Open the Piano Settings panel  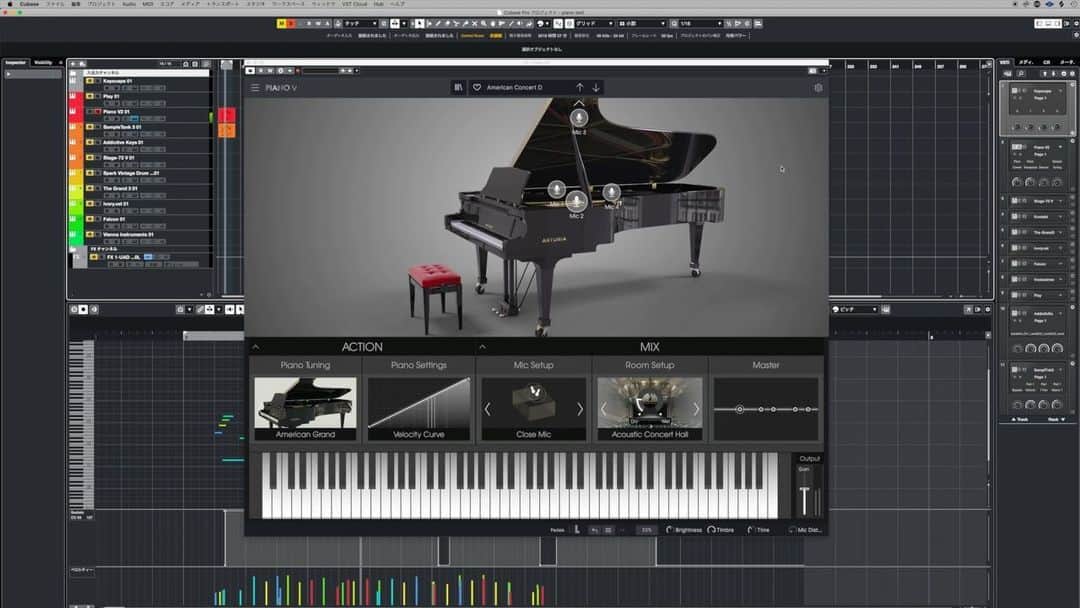tap(419, 365)
